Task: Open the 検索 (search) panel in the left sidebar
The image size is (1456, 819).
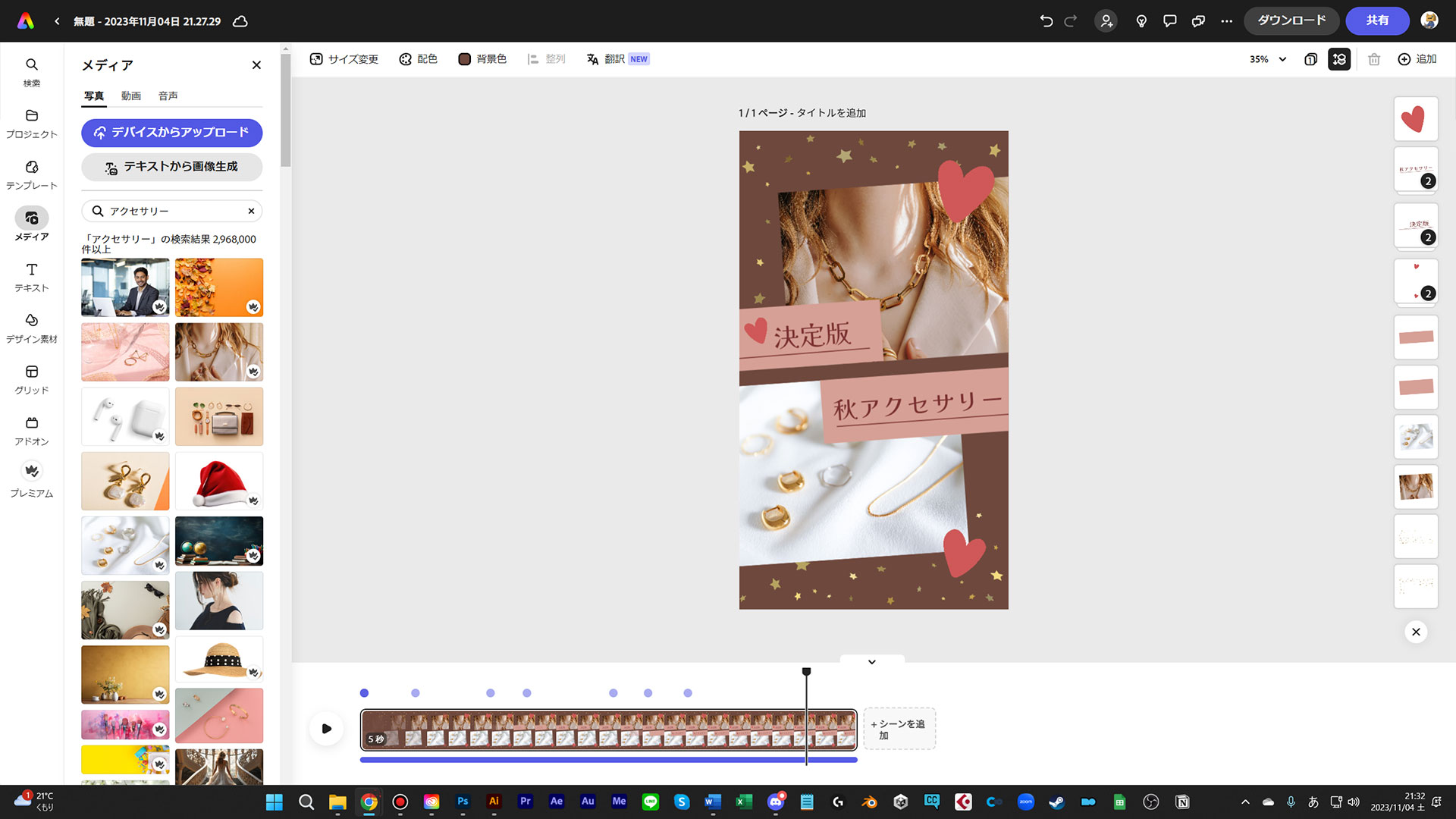Action: (31, 72)
